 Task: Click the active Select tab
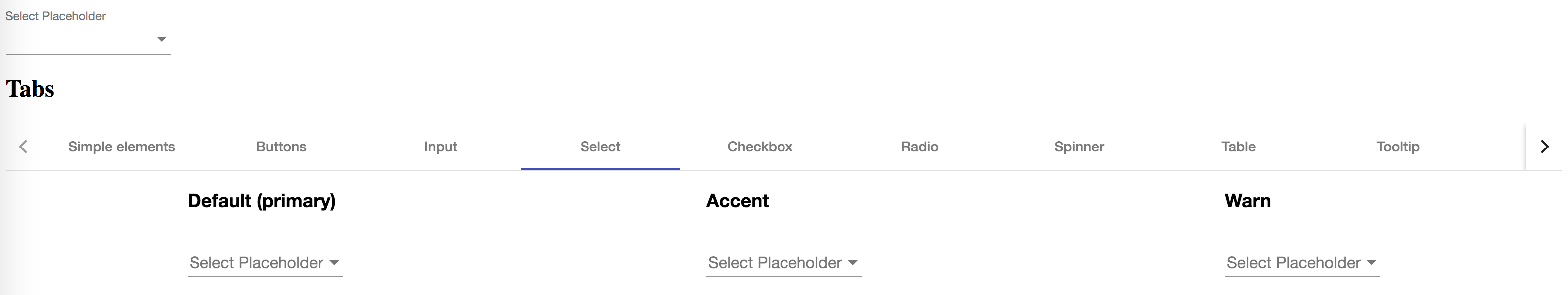[x=600, y=147]
